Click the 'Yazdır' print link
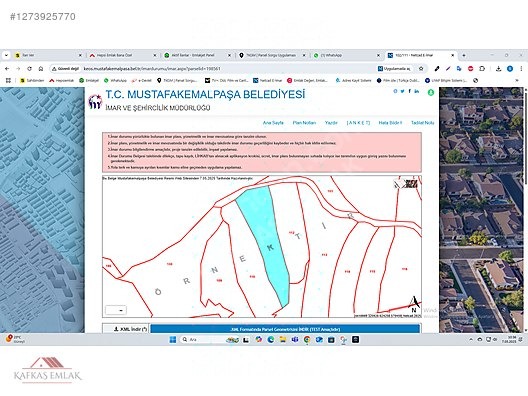Viewport: 528px width, 396px height. (x=331, y=123)
